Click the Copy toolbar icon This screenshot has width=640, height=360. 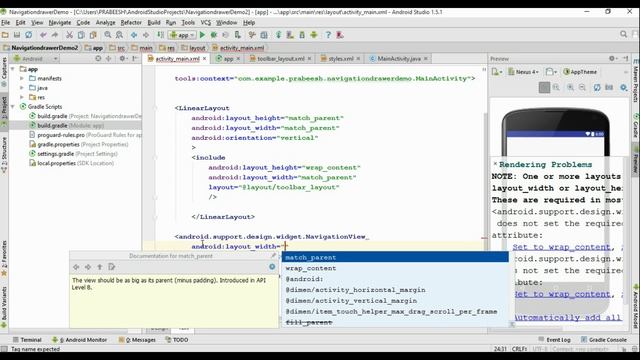pos(81,35)
